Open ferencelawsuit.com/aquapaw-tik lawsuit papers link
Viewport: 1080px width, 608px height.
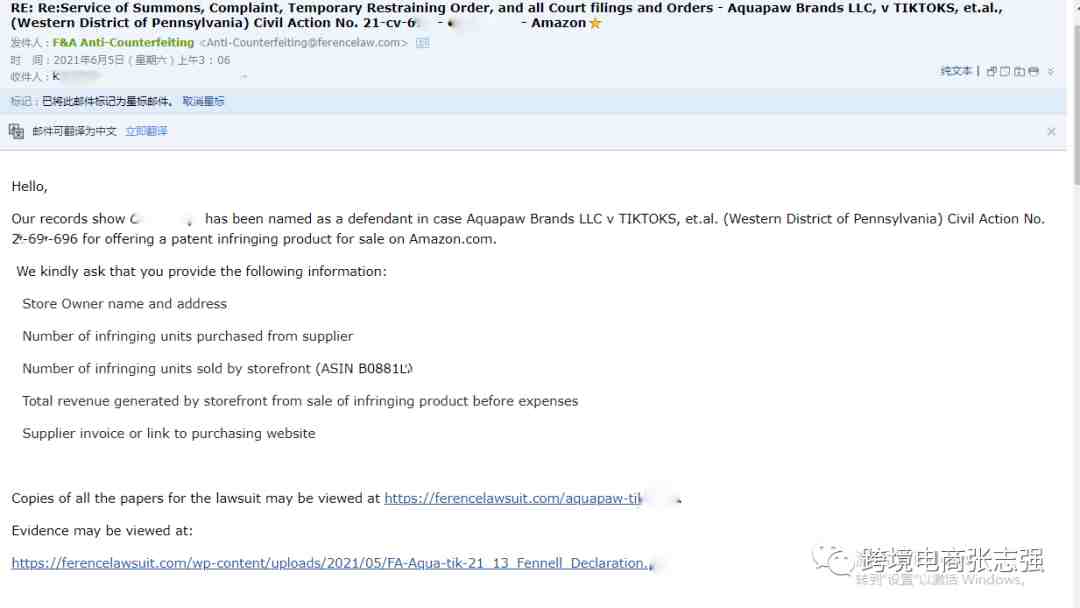(513, 498)
